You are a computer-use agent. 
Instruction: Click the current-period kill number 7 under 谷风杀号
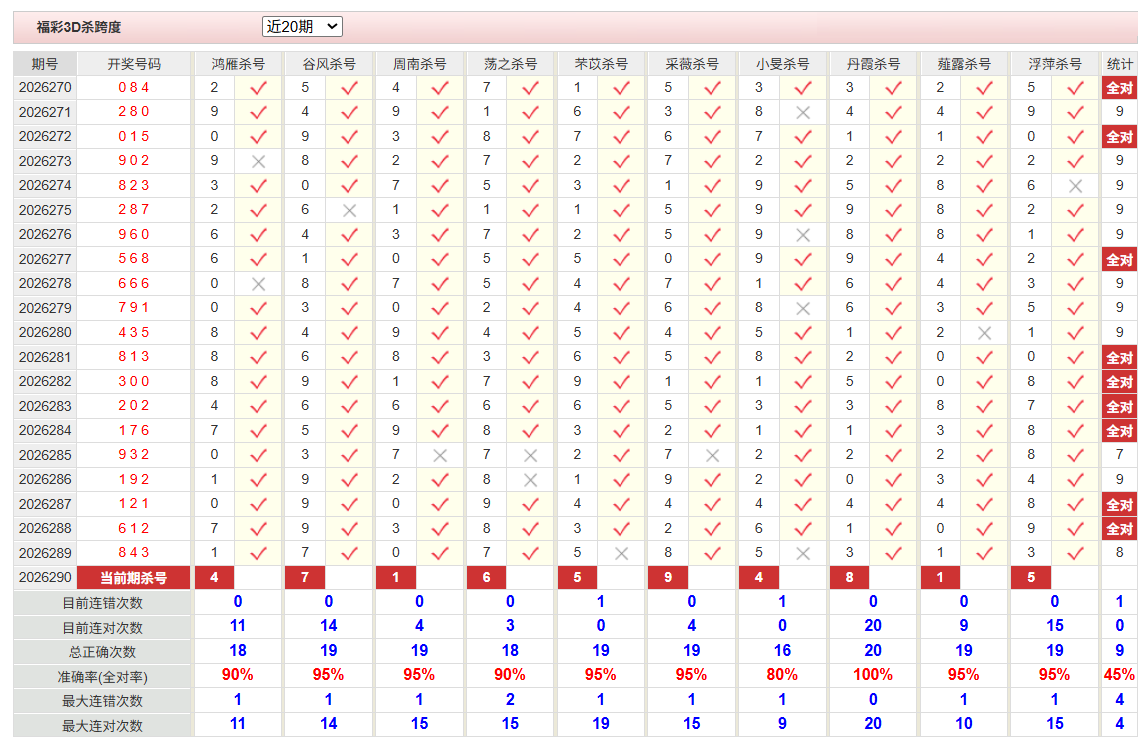[x=305, y=578]
